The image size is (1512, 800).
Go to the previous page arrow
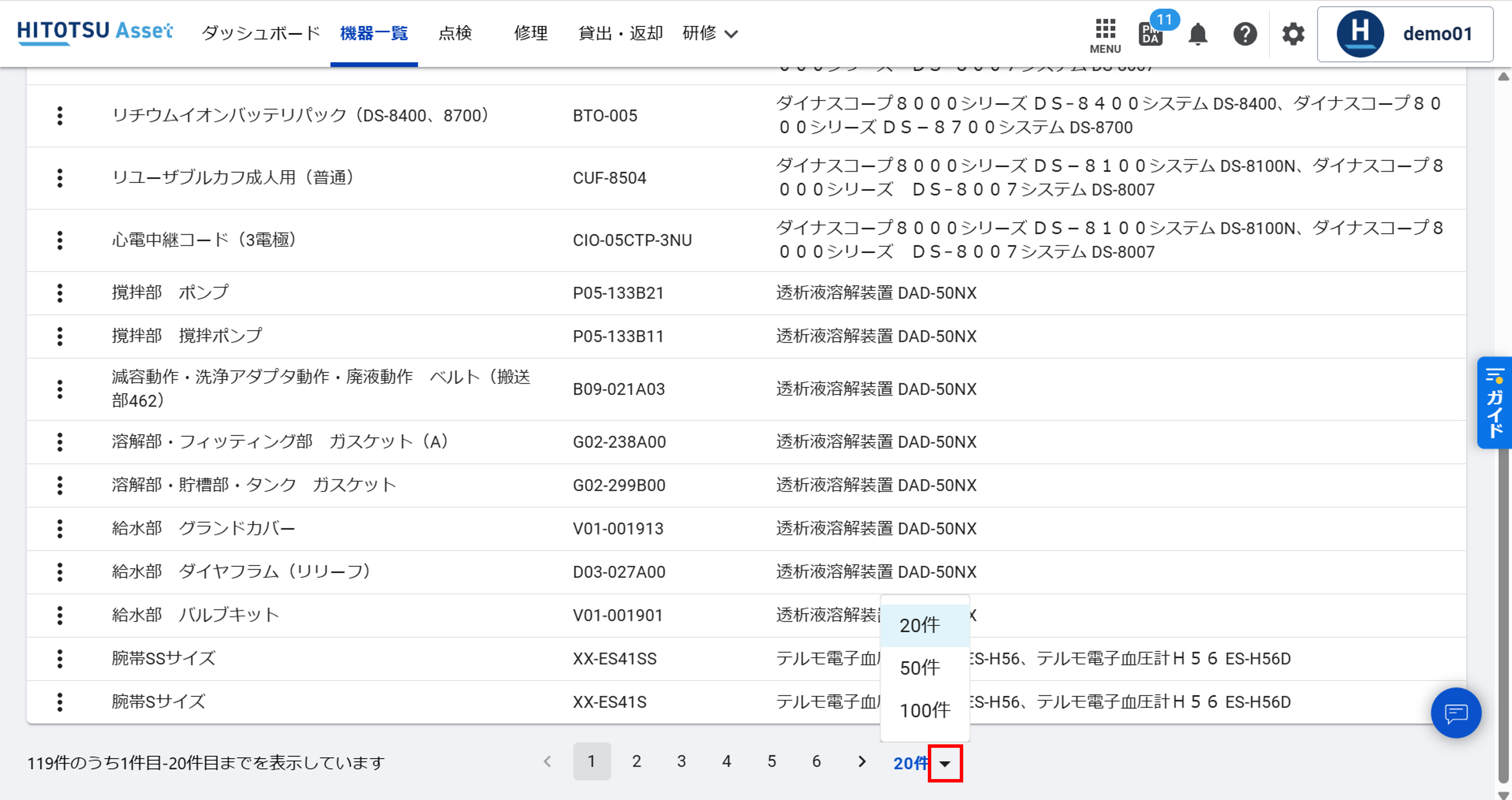click(x=547, y=761)
